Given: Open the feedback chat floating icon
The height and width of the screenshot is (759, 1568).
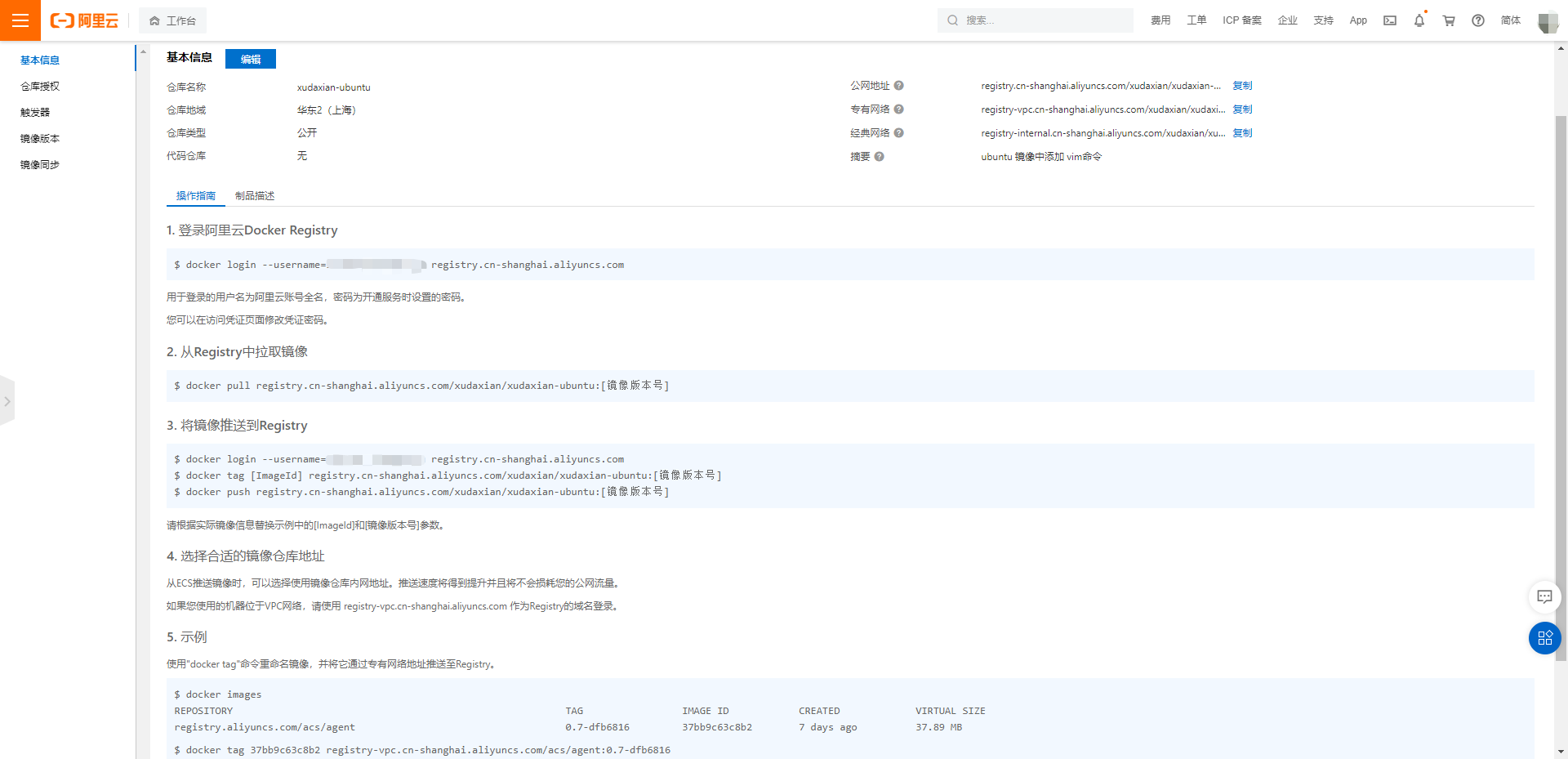Looking at the screenshot, I should (x=1544, y=597).
